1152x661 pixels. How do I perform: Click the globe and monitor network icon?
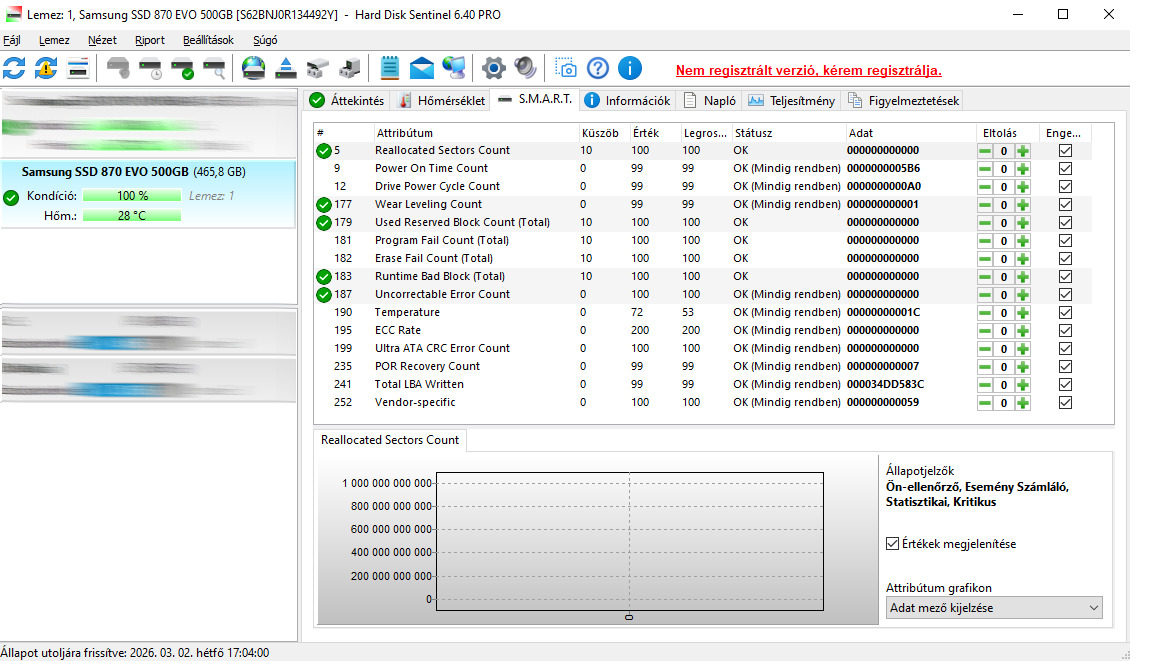click(454, 68)
